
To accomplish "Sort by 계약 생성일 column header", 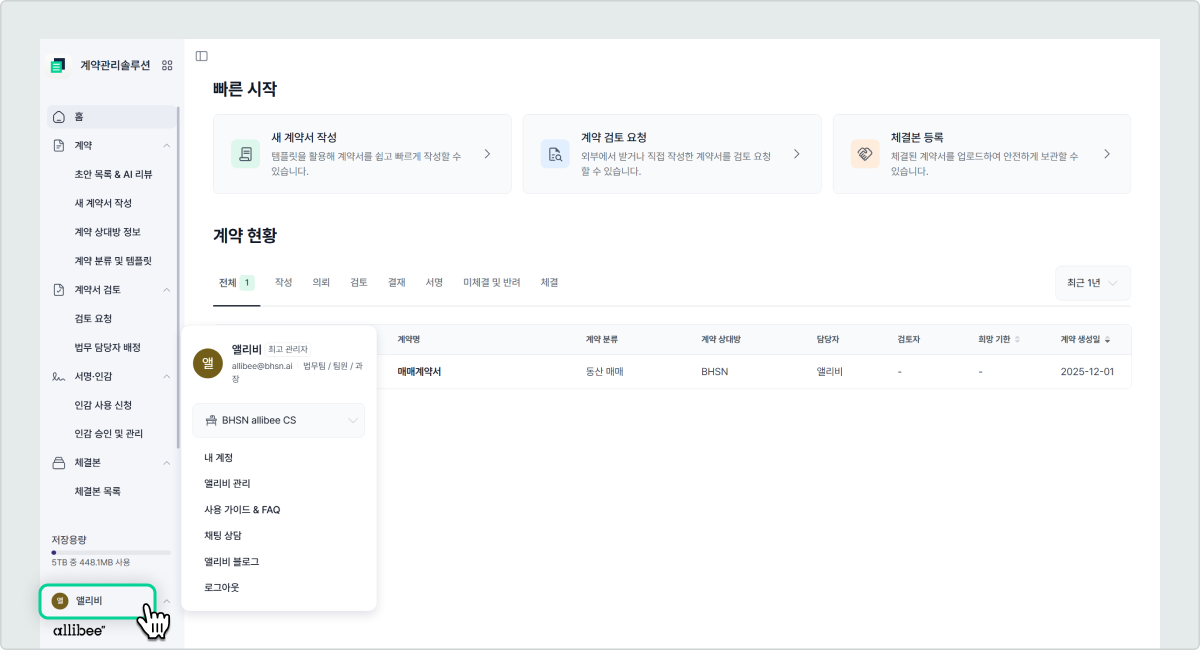I will [x=1085, y=340].
